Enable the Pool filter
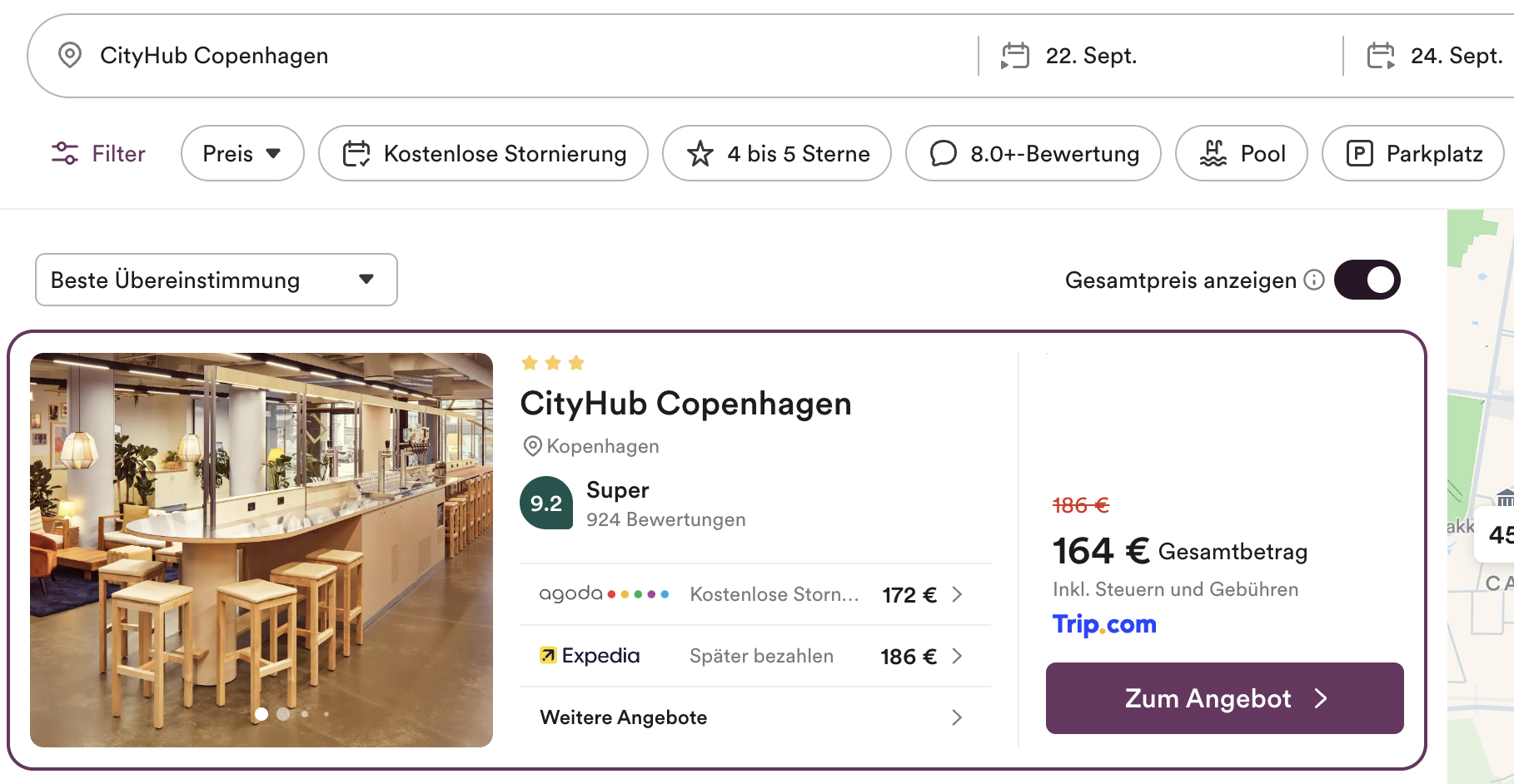 point(1241,153)
